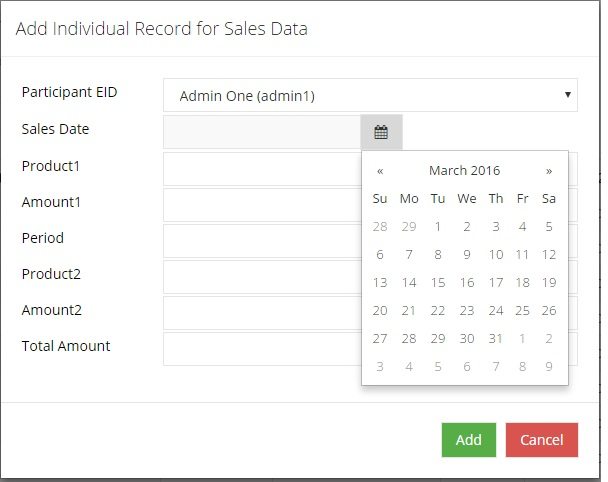
Task: Click the Participant EID label
Action: (x=69, y=92)
